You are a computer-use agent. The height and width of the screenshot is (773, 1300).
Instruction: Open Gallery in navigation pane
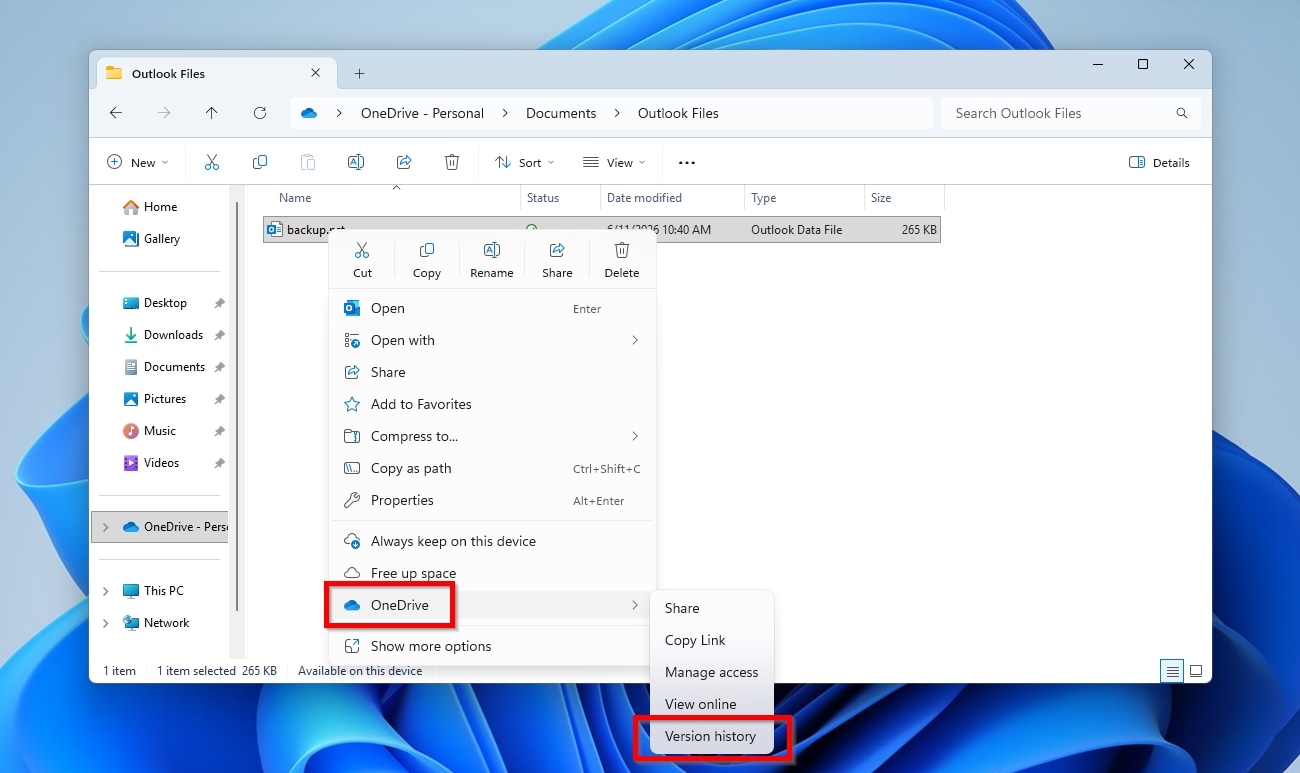pos(161,239)
